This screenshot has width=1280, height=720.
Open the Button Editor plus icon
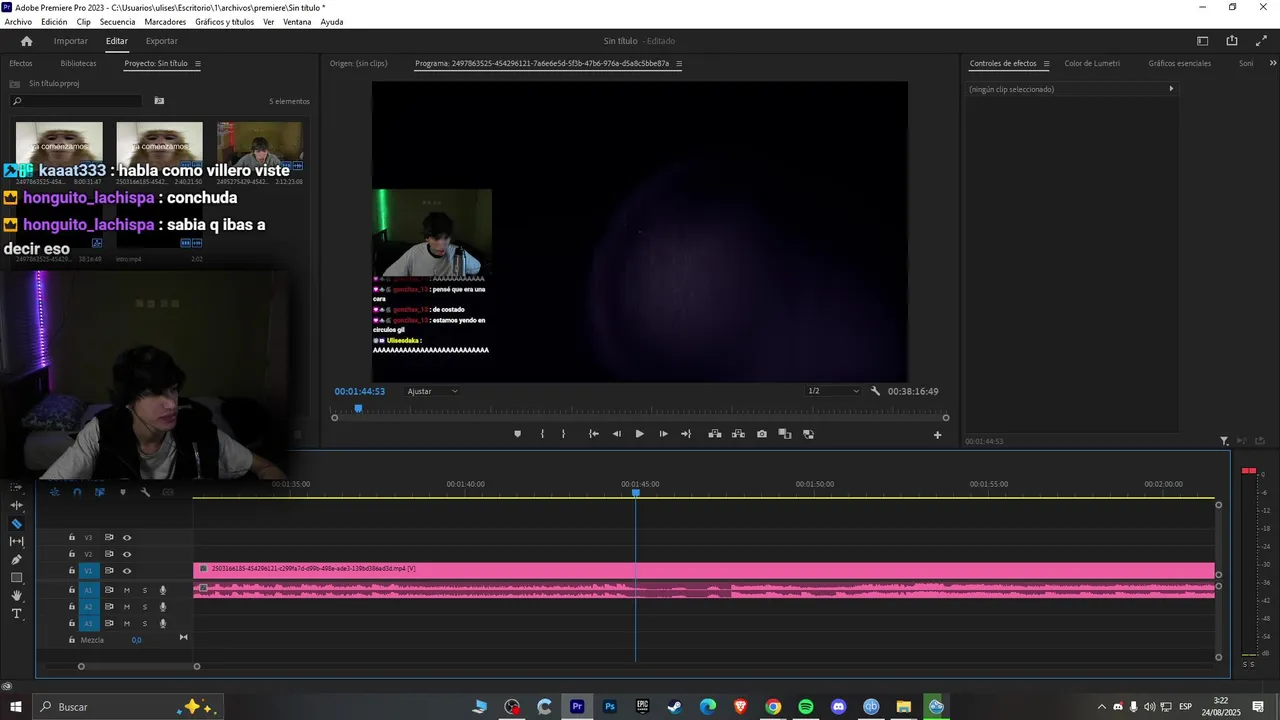pos(937,434)
